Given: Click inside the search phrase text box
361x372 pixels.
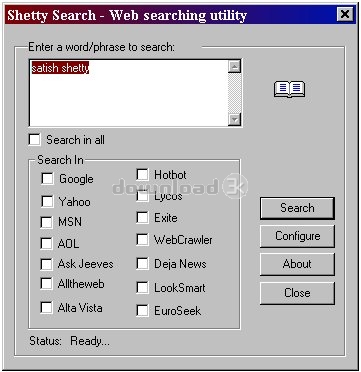Looking at the screenshot, I should coord(129,93).
